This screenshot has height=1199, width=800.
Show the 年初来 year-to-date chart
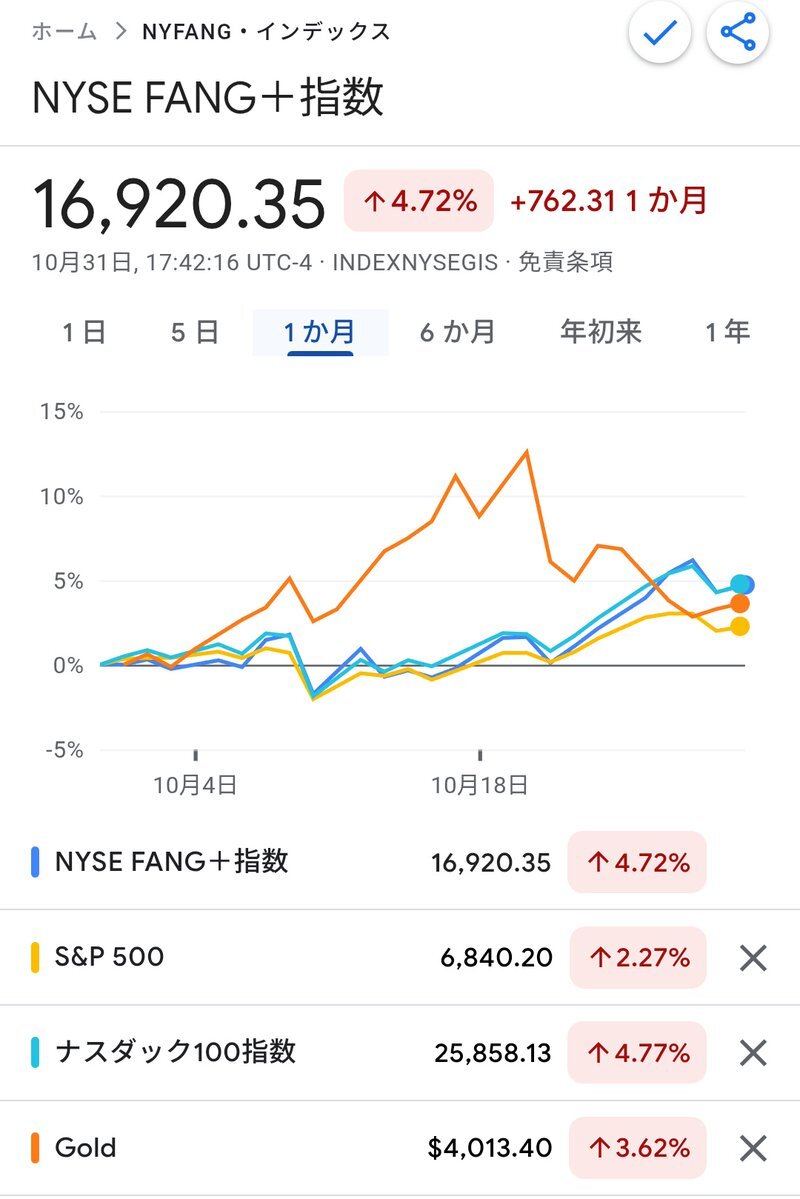(601, 332)
